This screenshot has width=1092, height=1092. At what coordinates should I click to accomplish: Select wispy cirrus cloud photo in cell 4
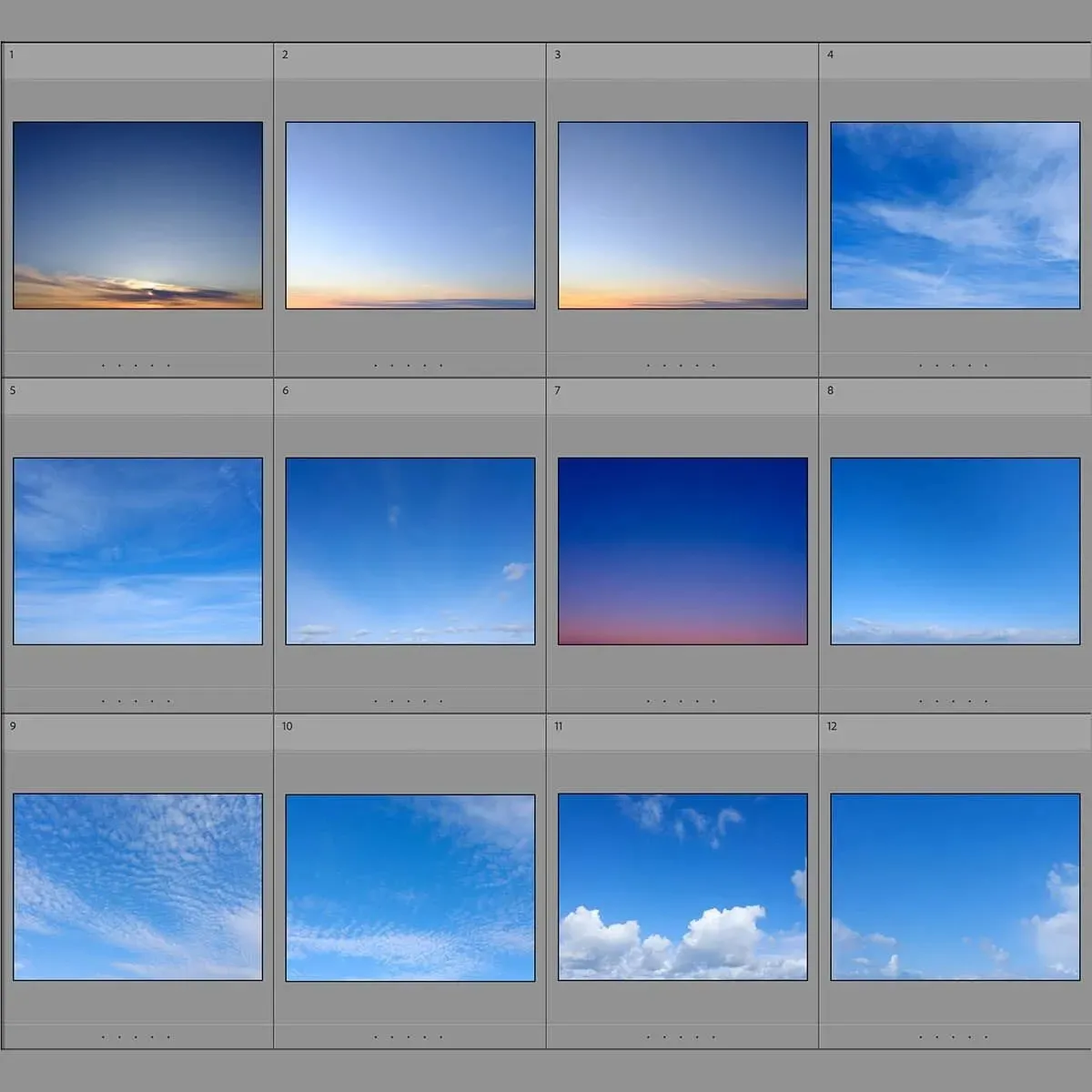[x=955, y=216]
